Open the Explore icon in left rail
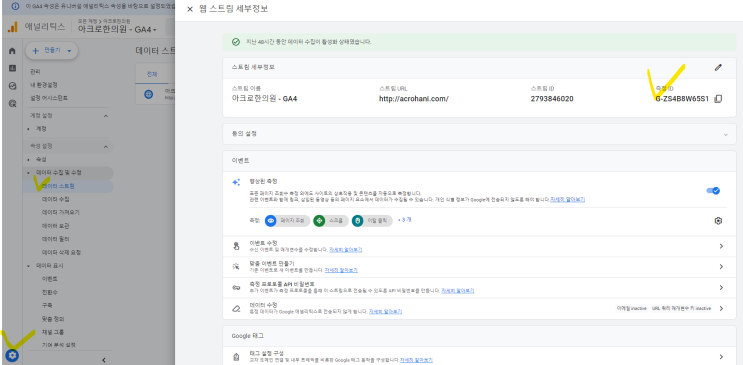Screen dimensions: 743x365 12,86
